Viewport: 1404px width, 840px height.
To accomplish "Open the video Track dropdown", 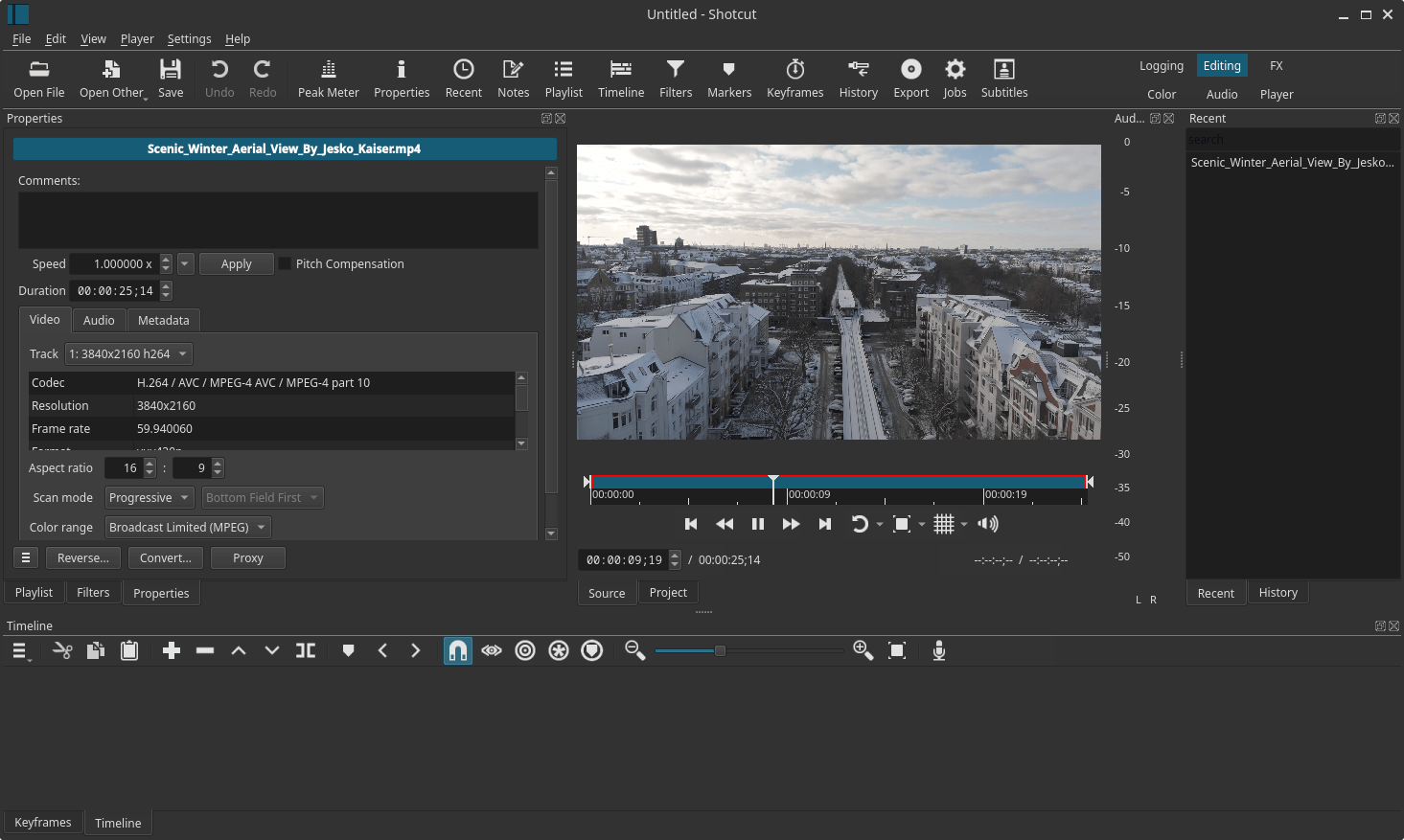I will click(x=127, y=353).
